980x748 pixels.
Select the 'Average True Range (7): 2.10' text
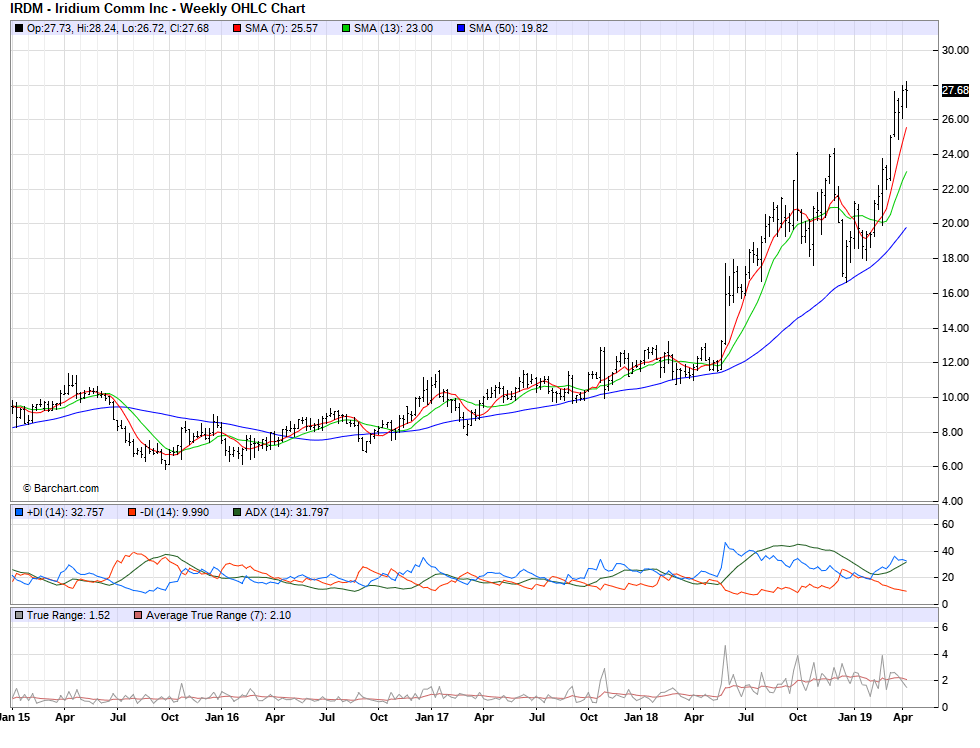pos(219,616)
